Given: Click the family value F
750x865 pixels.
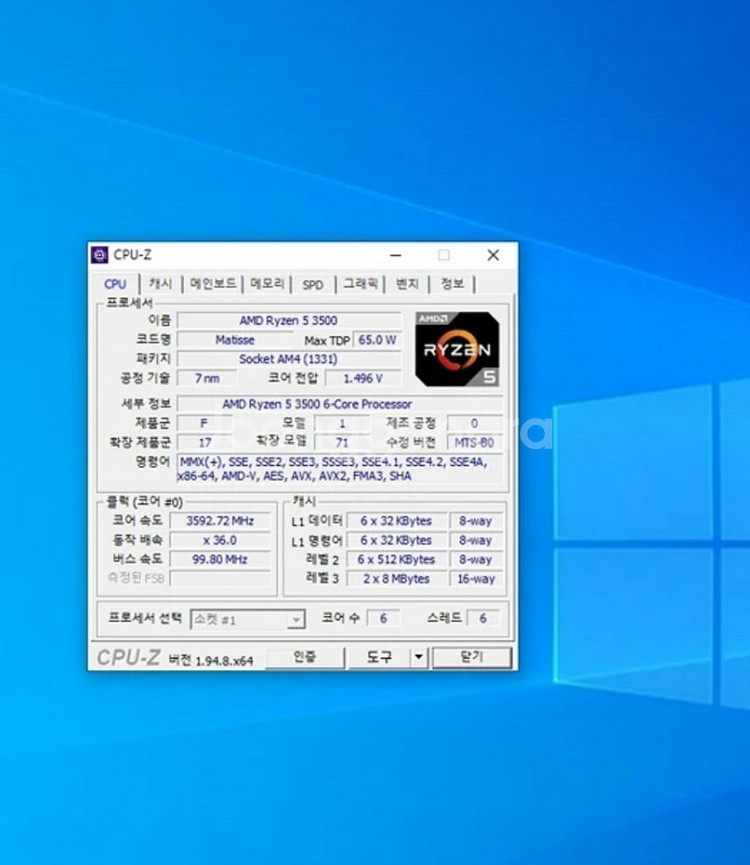Looking at the screenshot, I should 204,423.
